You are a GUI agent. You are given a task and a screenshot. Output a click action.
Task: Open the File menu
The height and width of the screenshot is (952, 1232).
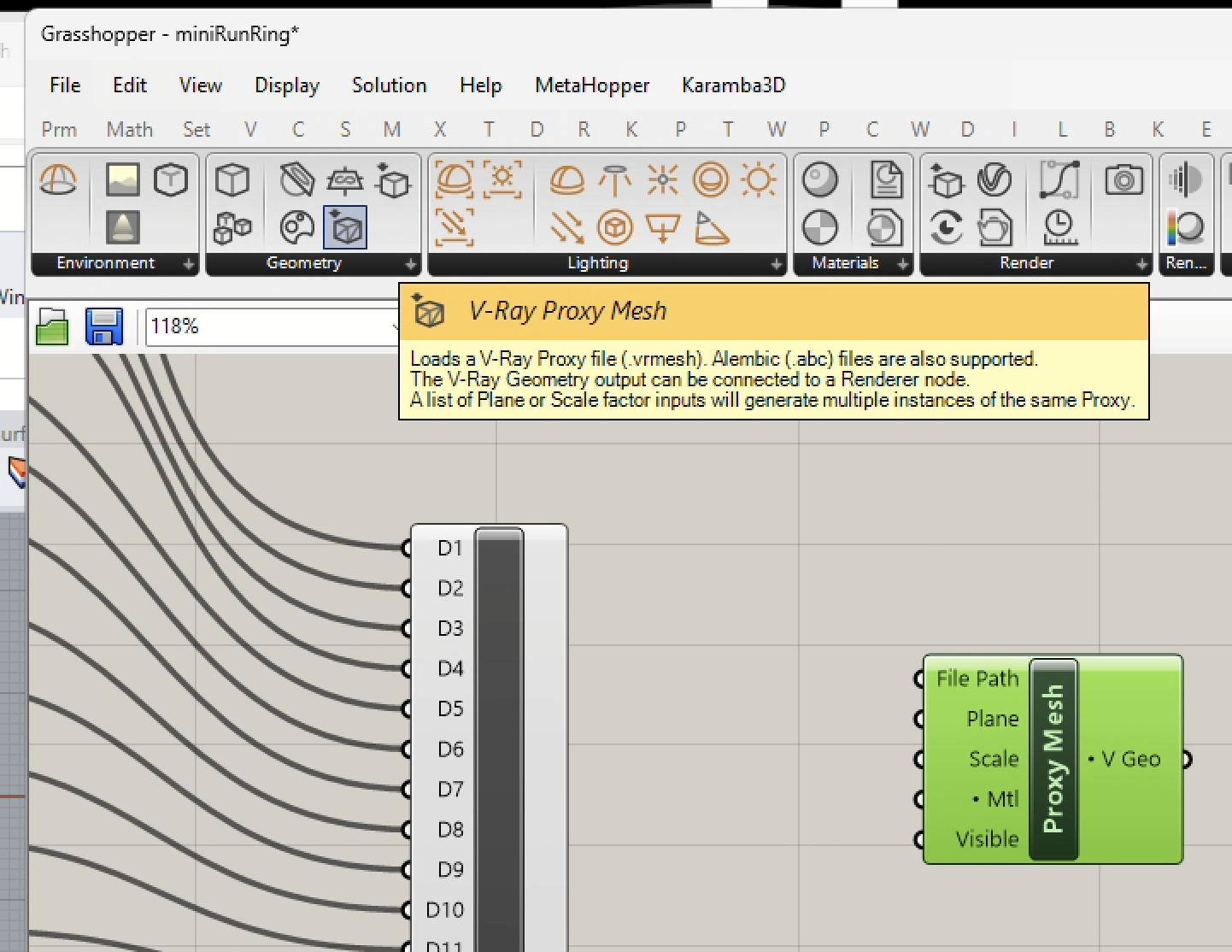[65, 85]
